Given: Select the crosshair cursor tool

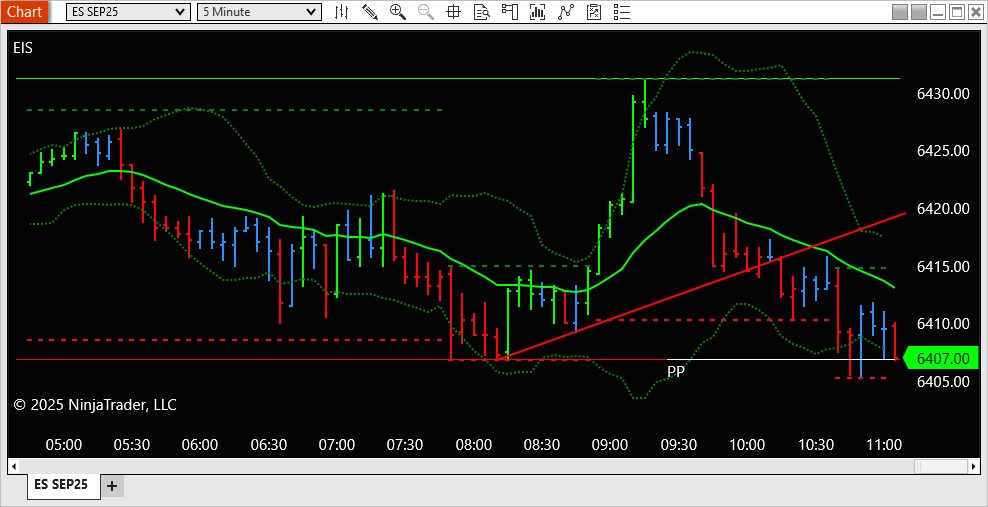Looking at the screenshot, I should coord(454,11).
